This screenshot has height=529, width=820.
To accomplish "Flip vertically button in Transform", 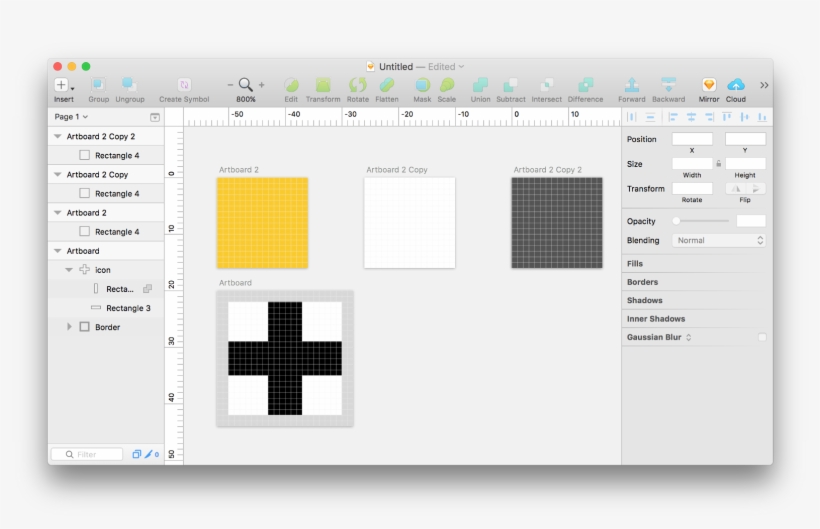I will (x=756, y=189).
